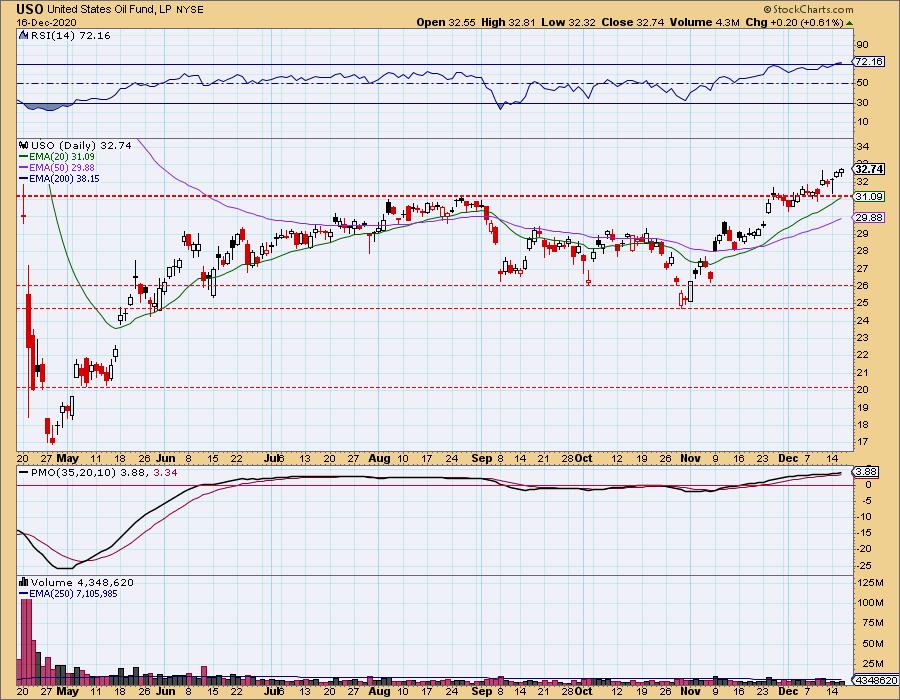Viewport: 900px width, 700px height.
Task: Click the NYSE exchange label
Action: (x=191, y=9)
